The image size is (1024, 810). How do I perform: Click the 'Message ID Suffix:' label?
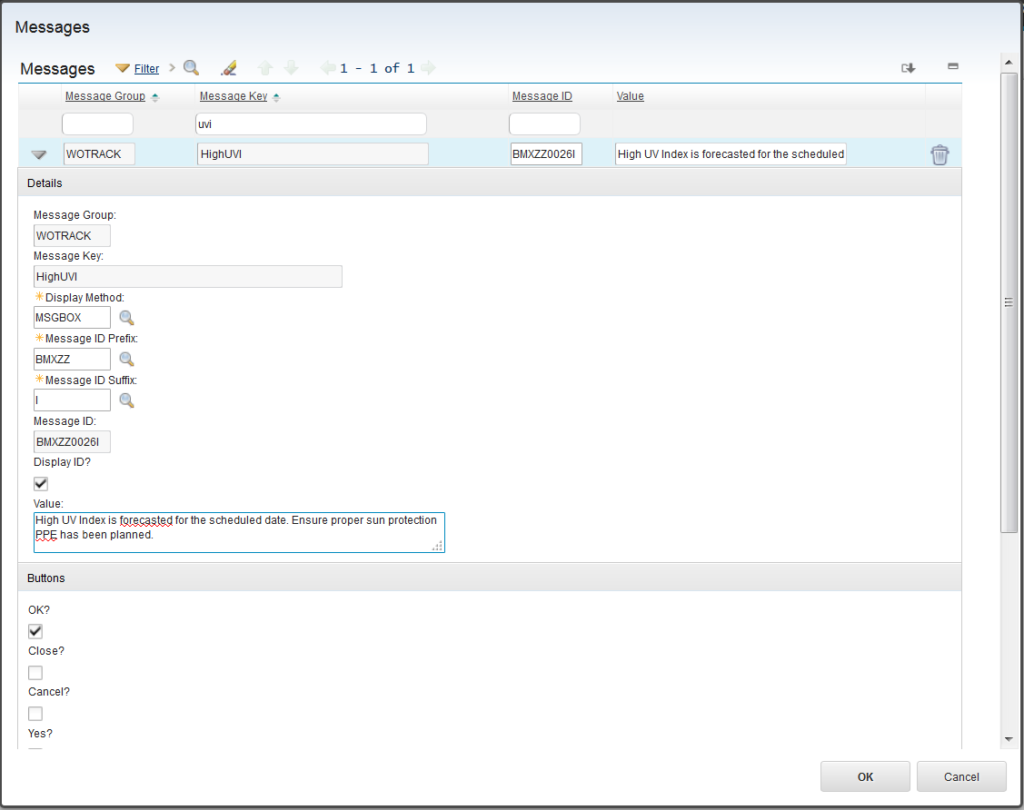91,380
